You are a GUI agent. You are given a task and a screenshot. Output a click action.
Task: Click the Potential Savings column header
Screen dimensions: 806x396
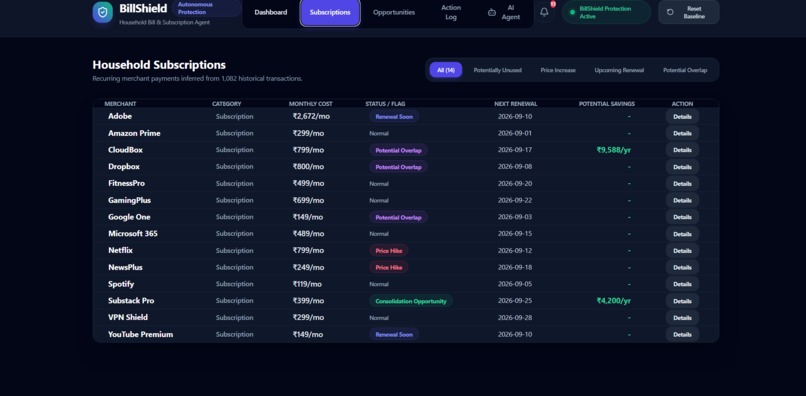(607, 104)
